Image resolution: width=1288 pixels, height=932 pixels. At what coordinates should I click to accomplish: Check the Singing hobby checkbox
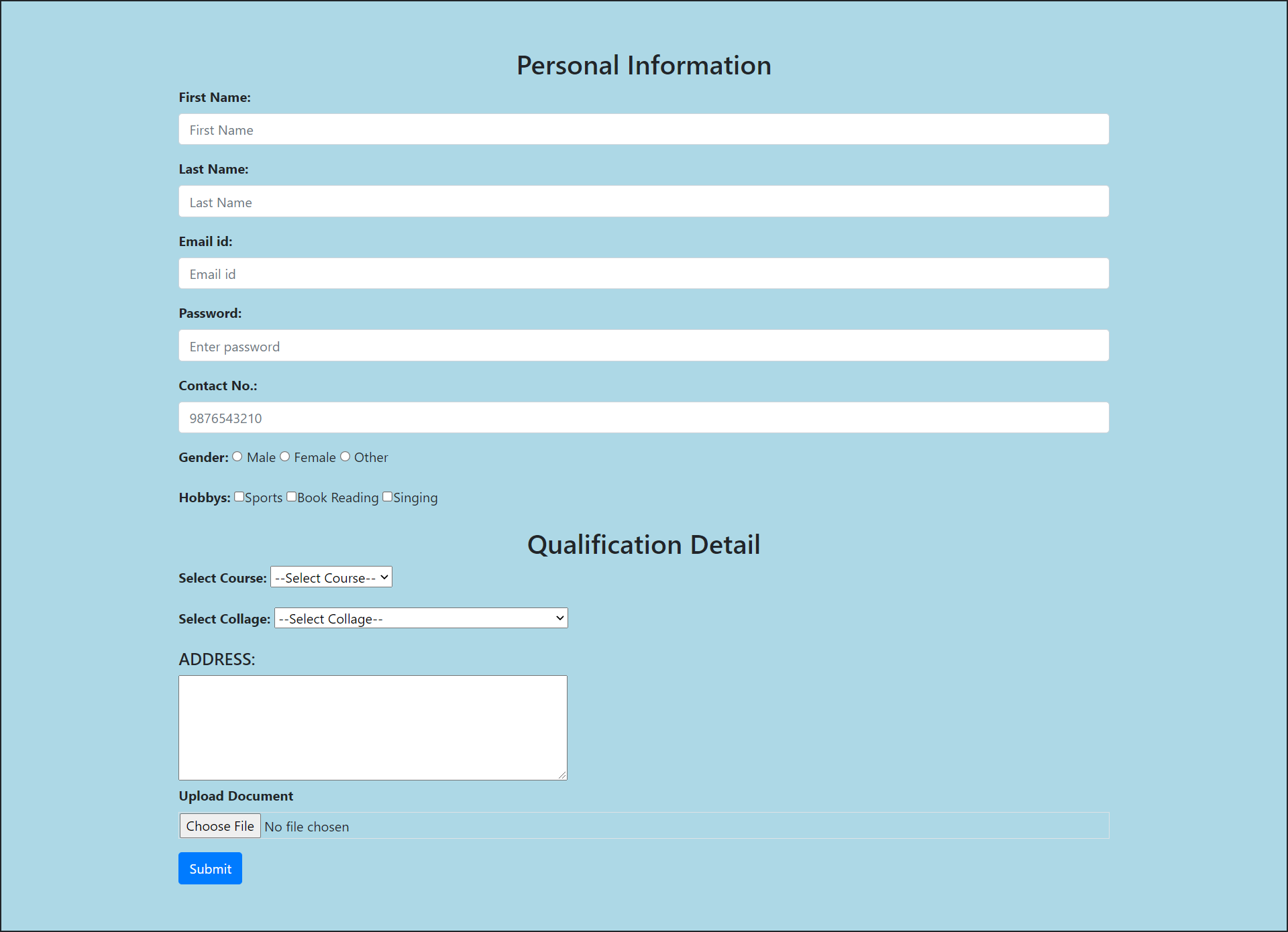click(x=387, y=497)
